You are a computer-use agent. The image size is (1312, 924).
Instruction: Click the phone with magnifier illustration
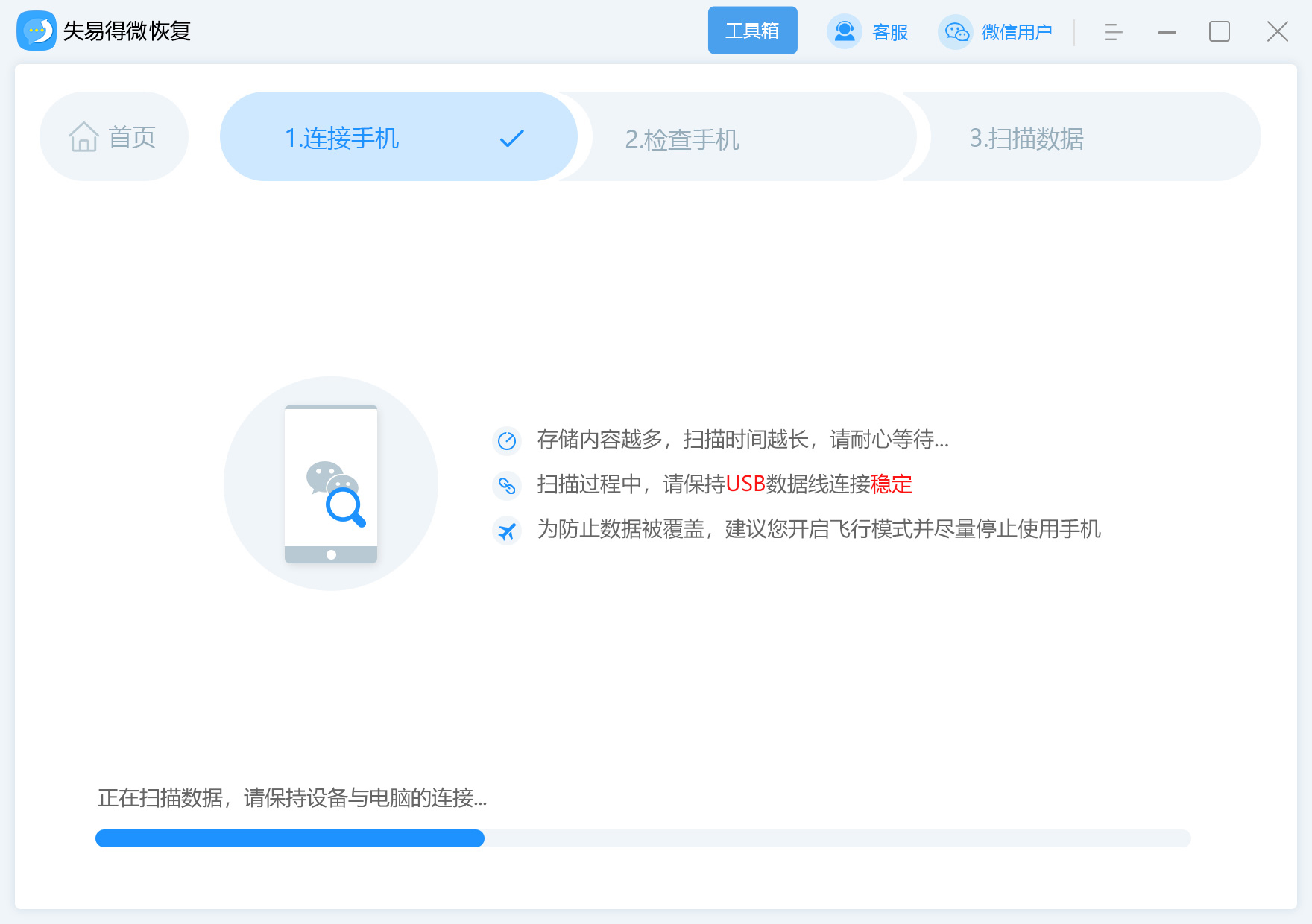[332, 483]
